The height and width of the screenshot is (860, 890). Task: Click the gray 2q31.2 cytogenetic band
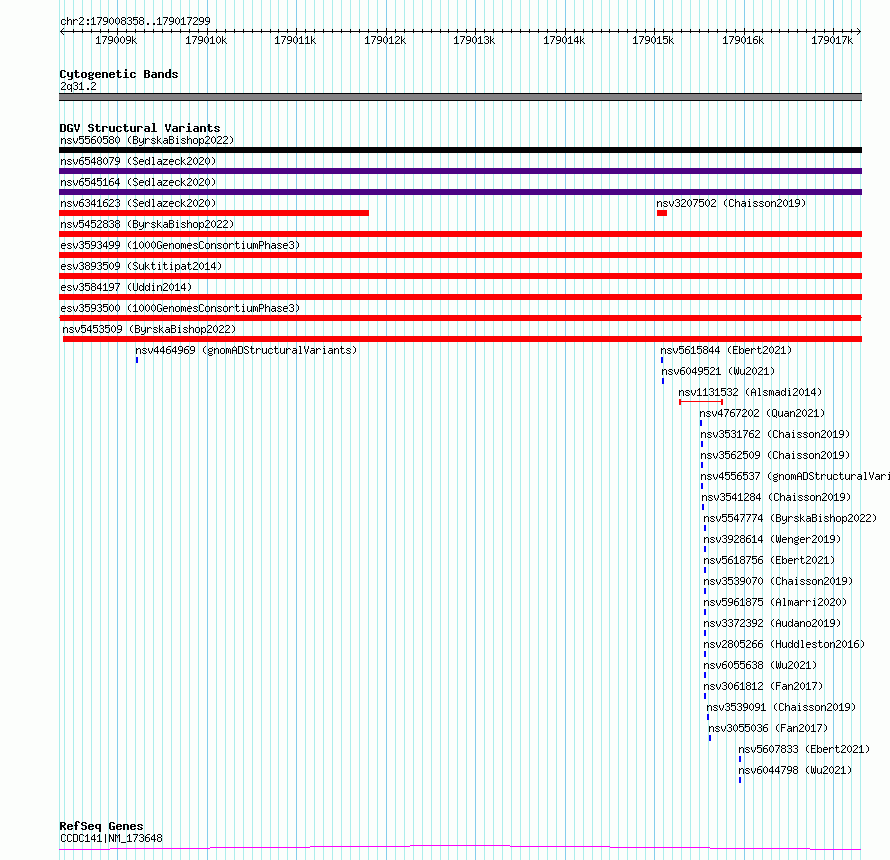point(460,97)
